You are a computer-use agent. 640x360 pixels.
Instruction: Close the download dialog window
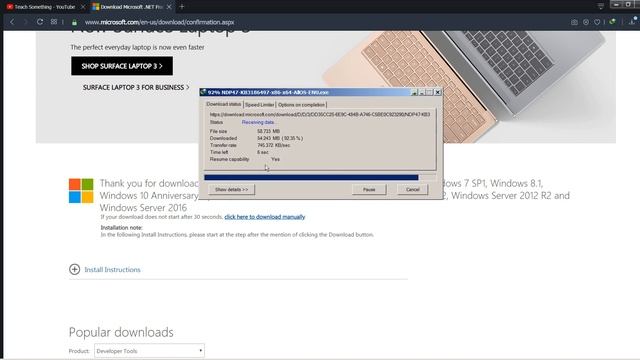(x=438, y=93)
